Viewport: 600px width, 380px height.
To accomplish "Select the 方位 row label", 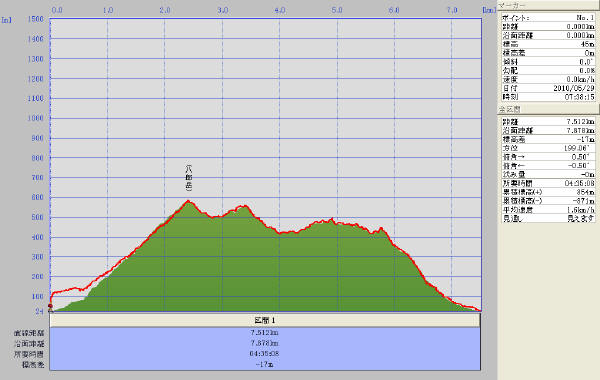I will 510,148.
